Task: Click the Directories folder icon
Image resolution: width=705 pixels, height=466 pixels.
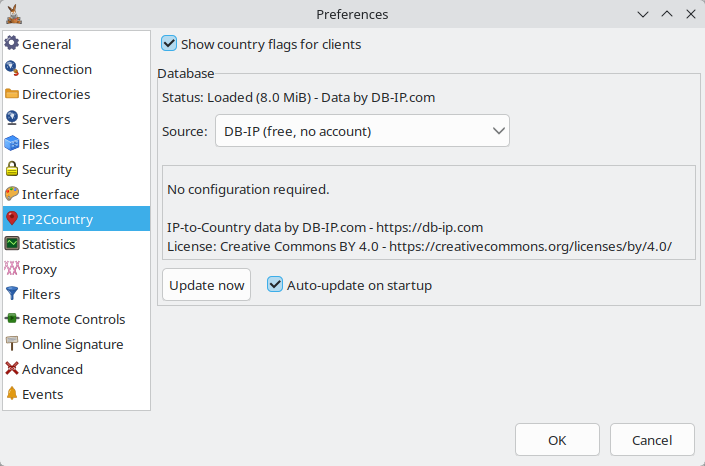Action: [12, 94]
